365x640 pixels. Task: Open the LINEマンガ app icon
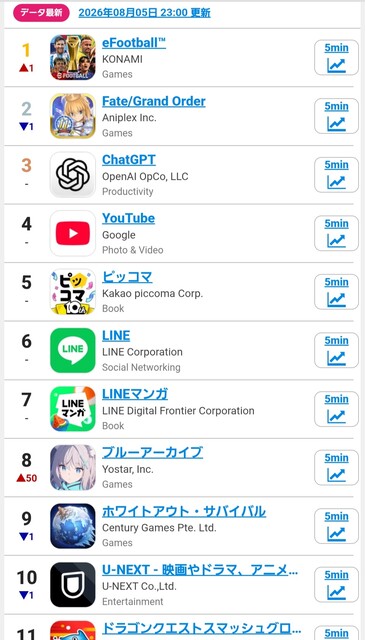(73, 409)
